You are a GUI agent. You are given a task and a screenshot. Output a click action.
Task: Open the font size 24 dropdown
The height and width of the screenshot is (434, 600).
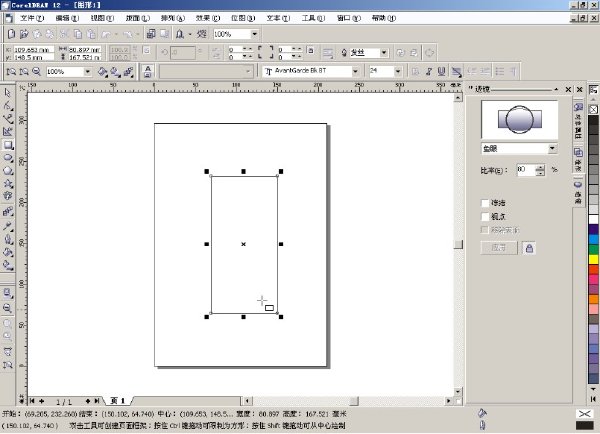(x=398, y=71)
